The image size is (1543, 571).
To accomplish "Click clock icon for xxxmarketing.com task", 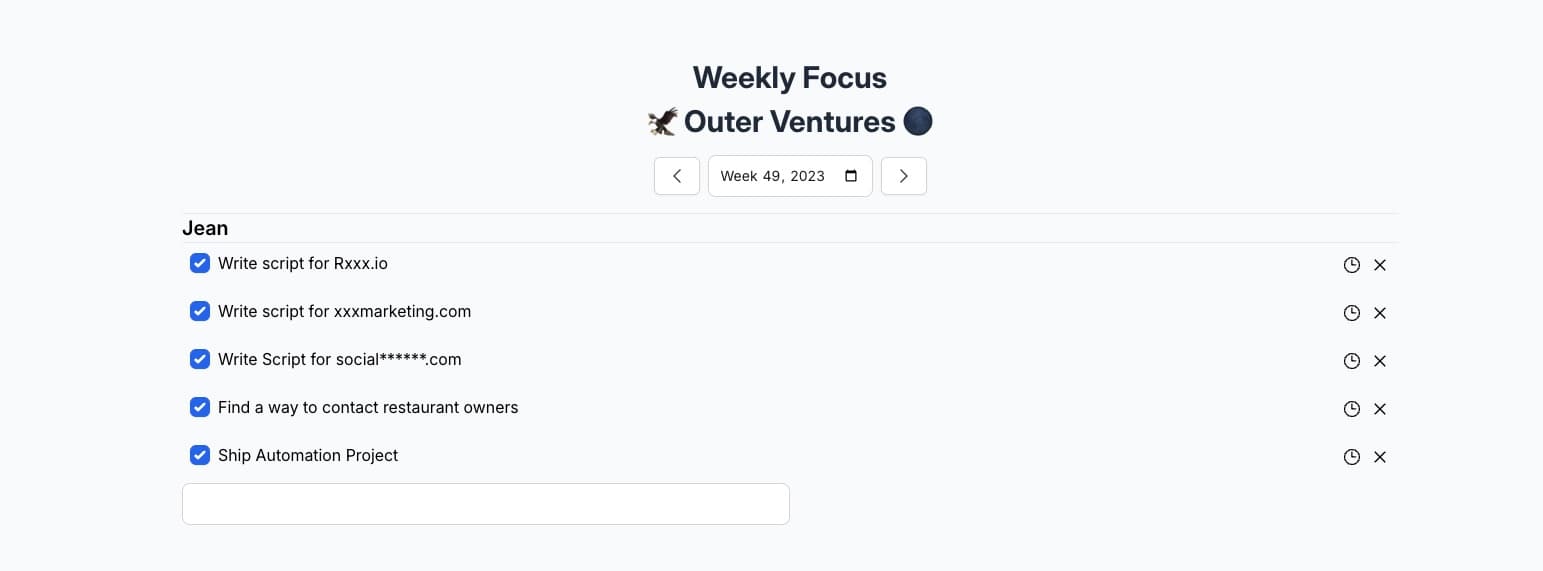I will 1351,313.
